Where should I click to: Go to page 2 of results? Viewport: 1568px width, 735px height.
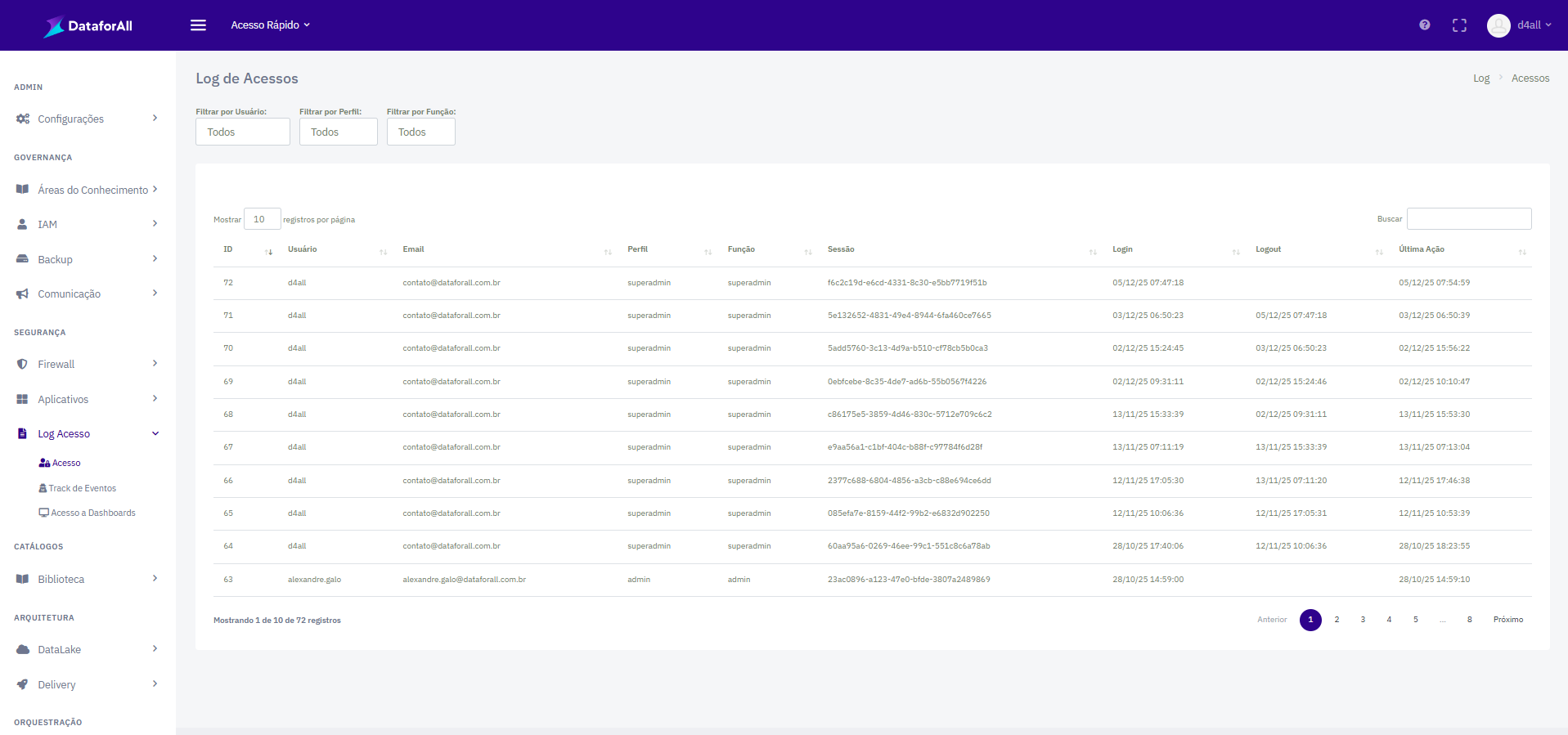point(1337,620)
